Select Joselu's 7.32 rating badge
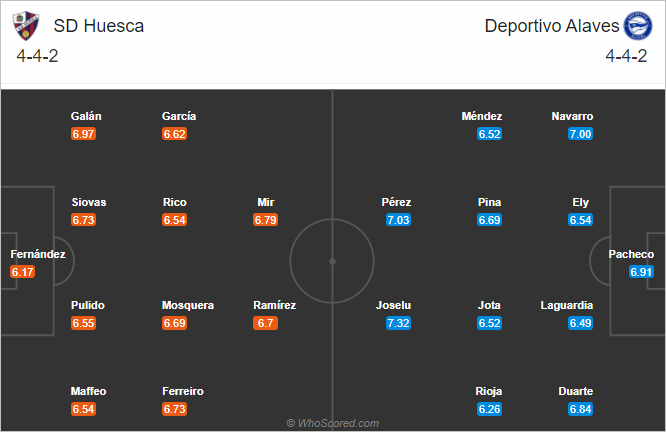Viewport: 666px width, 432px height. click(398, 323)
